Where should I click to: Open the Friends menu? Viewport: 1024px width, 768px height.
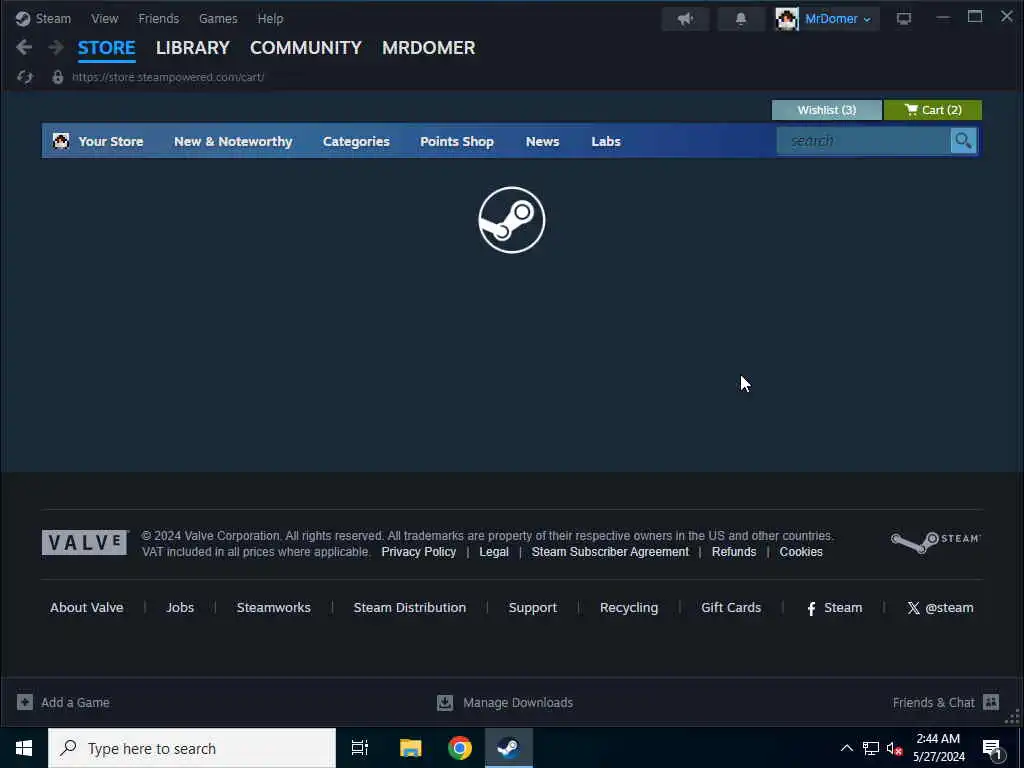point(158,18)
